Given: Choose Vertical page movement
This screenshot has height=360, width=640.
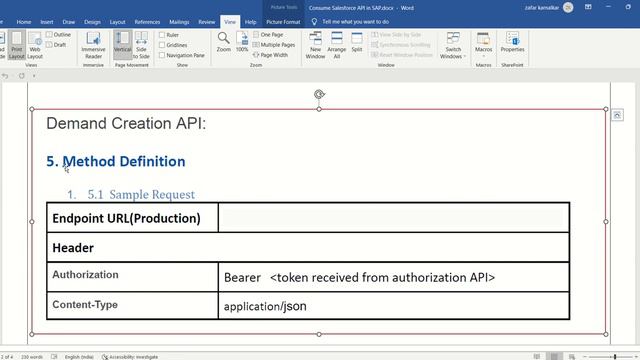Looking at the screenshot, I should (122, 45).
